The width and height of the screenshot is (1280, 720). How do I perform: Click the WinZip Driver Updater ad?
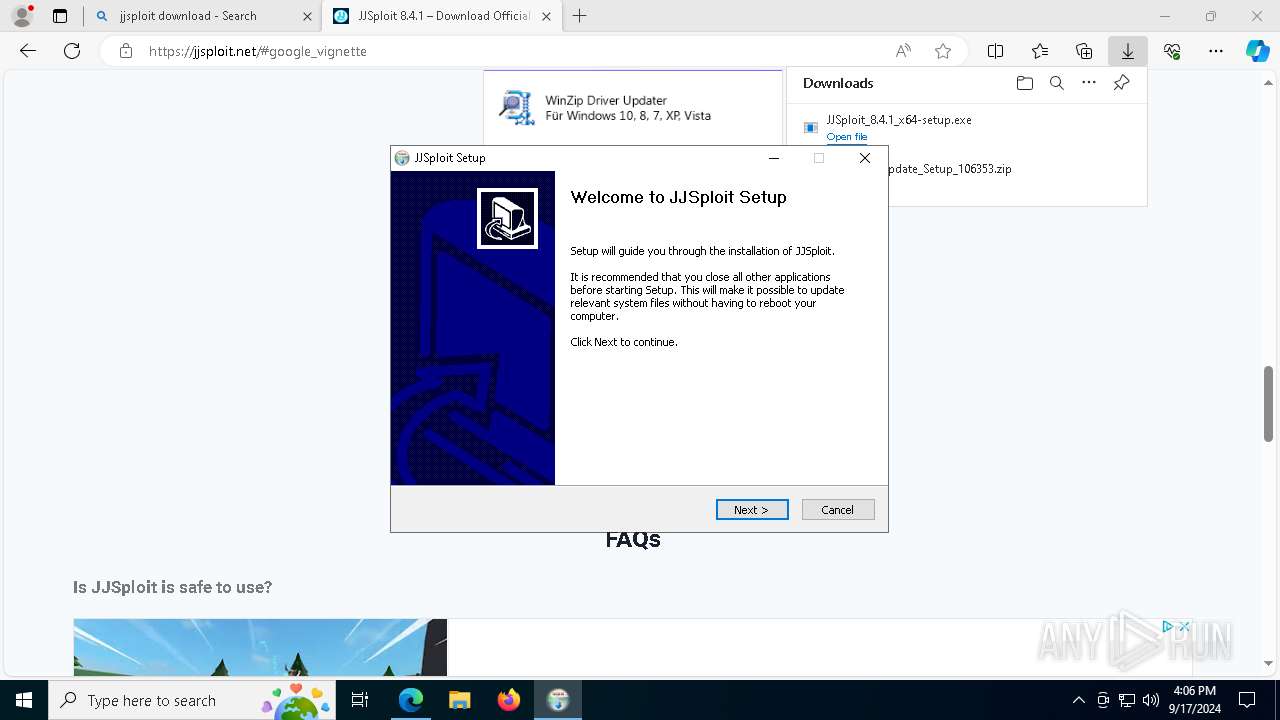pyautogui.click(x=633, y=108)
